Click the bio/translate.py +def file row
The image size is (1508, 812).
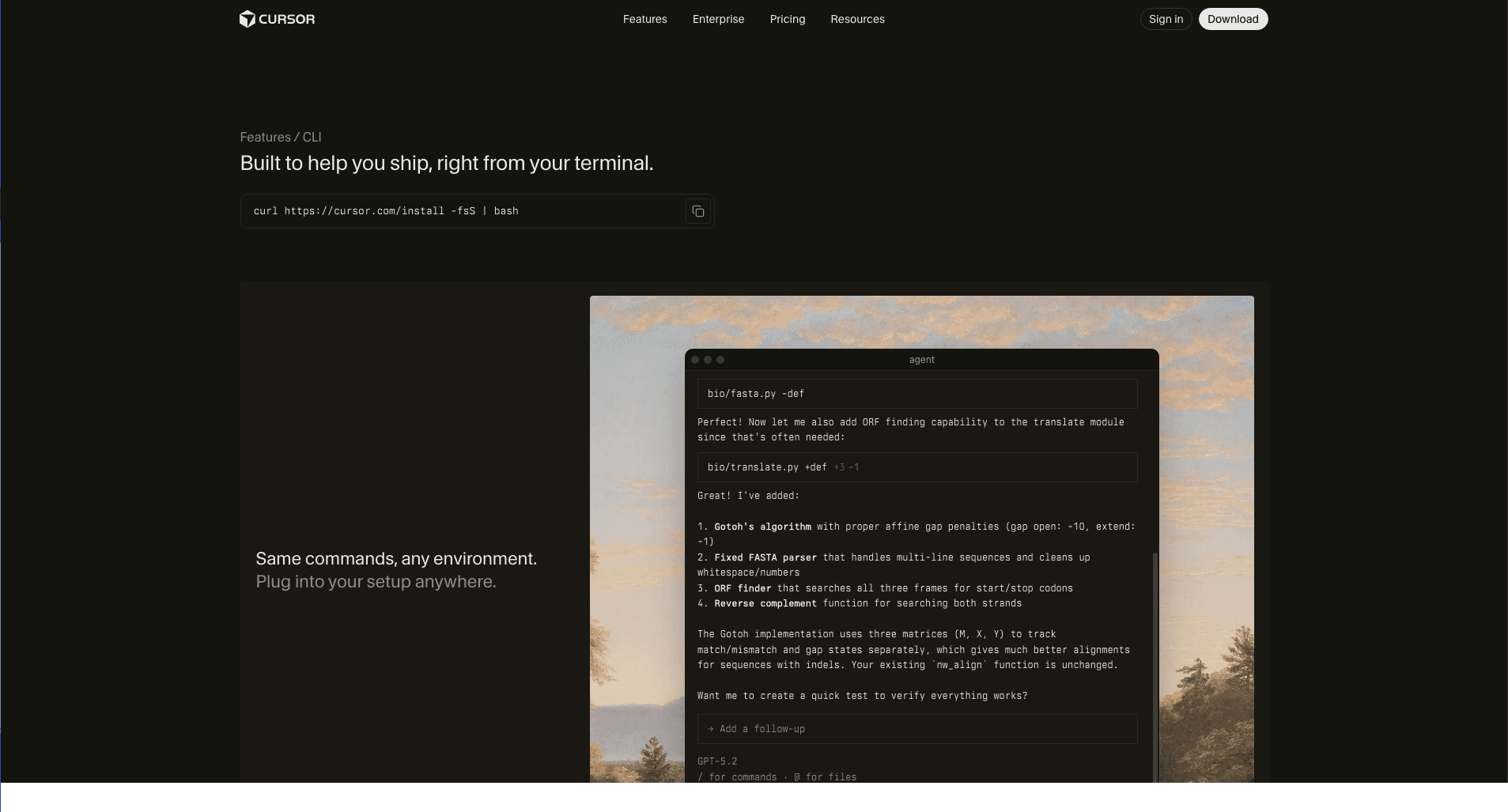pyautogui.click(x=917, y=467)
